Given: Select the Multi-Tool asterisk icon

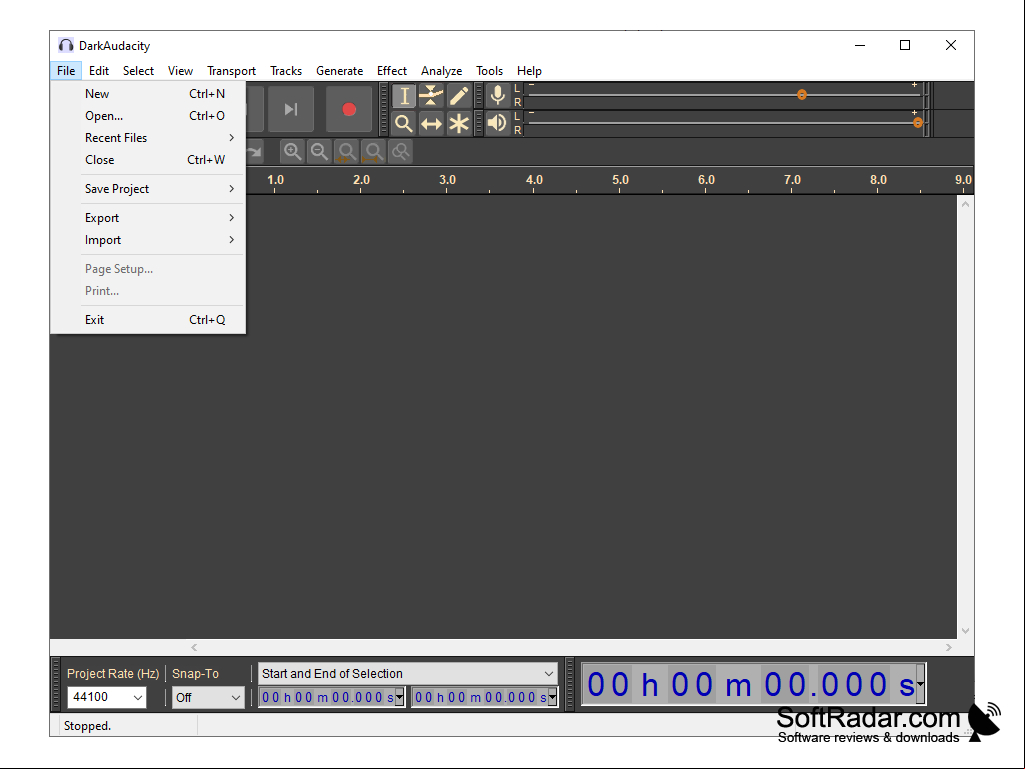Looking at the screenshot, I should coord(459,124).
